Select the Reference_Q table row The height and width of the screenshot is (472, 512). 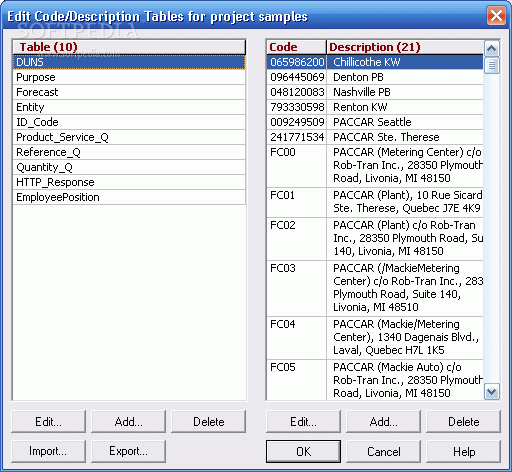(129, 152)
